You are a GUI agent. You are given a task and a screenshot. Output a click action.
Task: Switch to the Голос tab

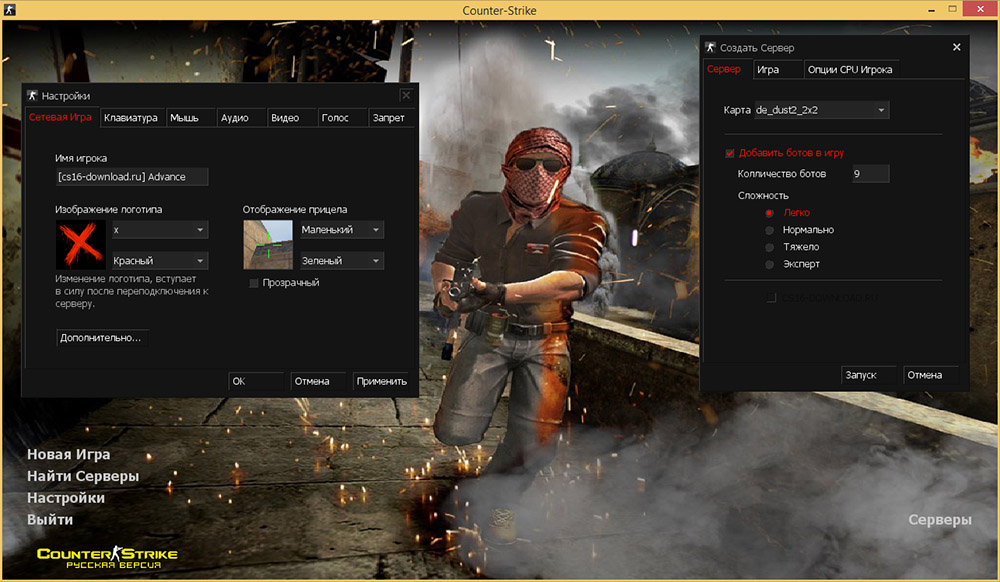(342, 118)
